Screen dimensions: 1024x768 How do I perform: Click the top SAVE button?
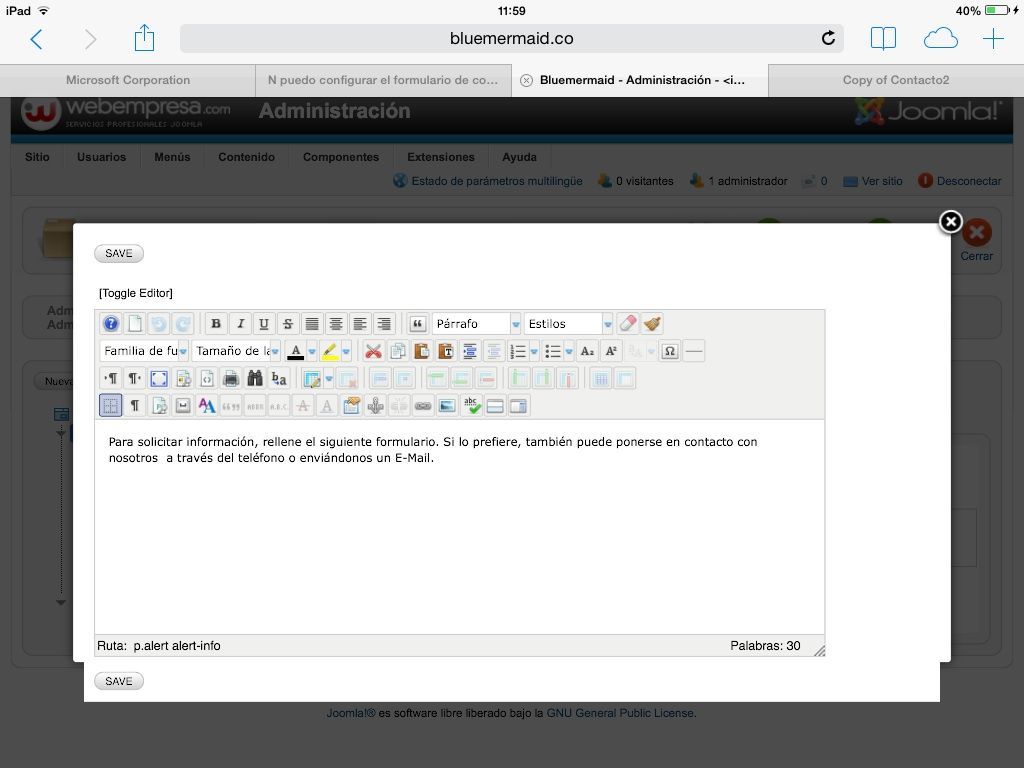tap(119, 253)
